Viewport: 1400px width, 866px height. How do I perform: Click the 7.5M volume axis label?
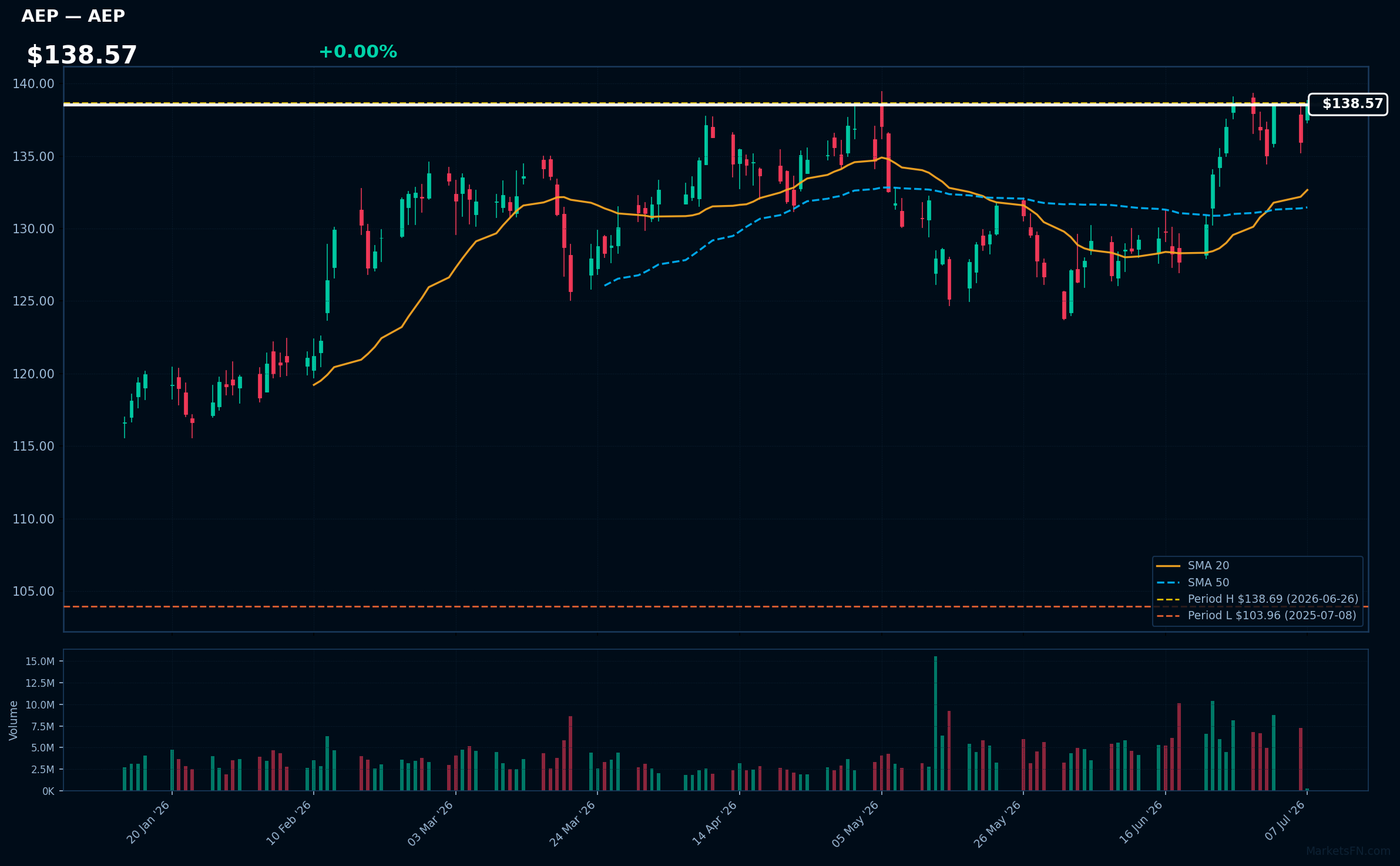coord(43,727)
